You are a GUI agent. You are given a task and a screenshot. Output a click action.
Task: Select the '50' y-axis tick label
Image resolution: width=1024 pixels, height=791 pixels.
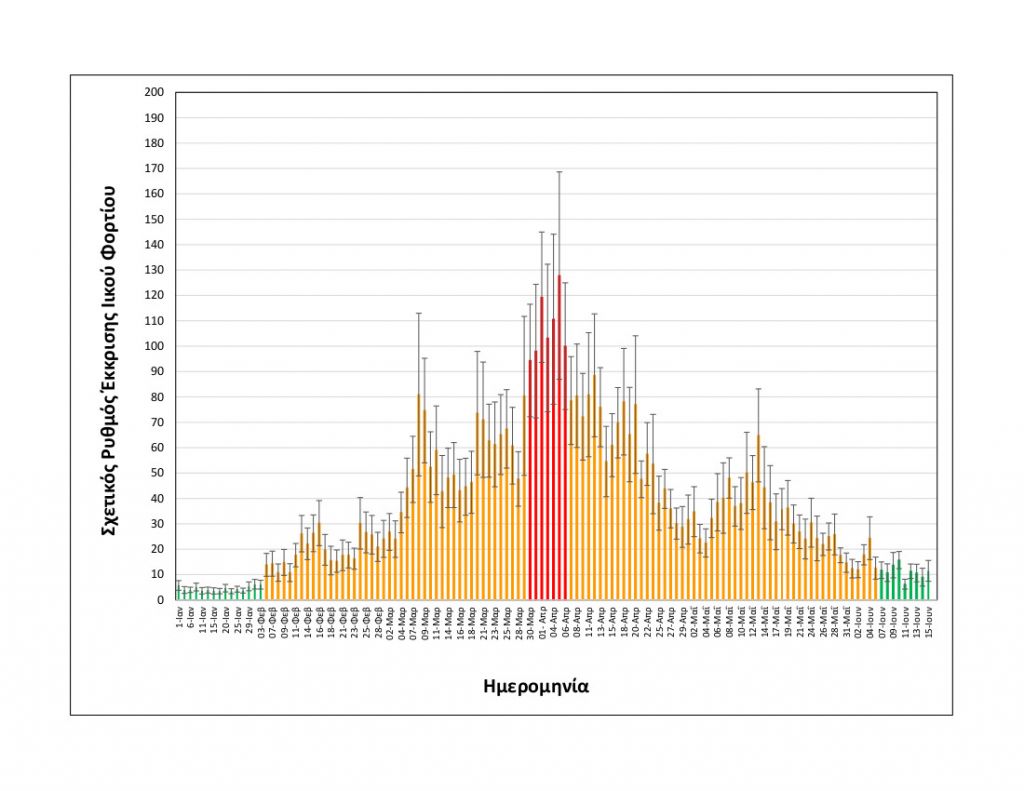157,473
